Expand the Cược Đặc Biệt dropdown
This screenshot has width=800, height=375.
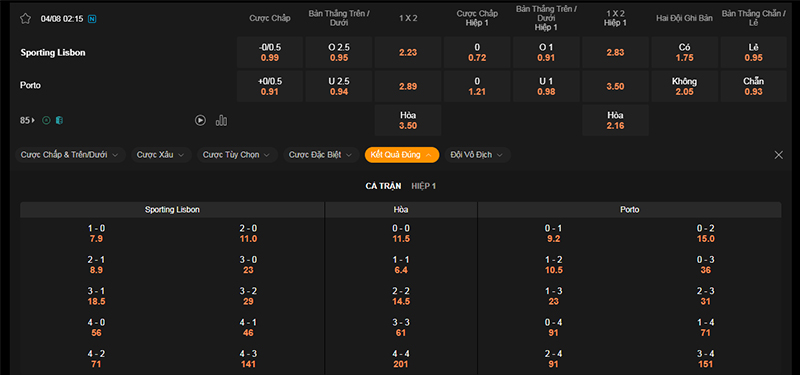click(x=321, y=155)
